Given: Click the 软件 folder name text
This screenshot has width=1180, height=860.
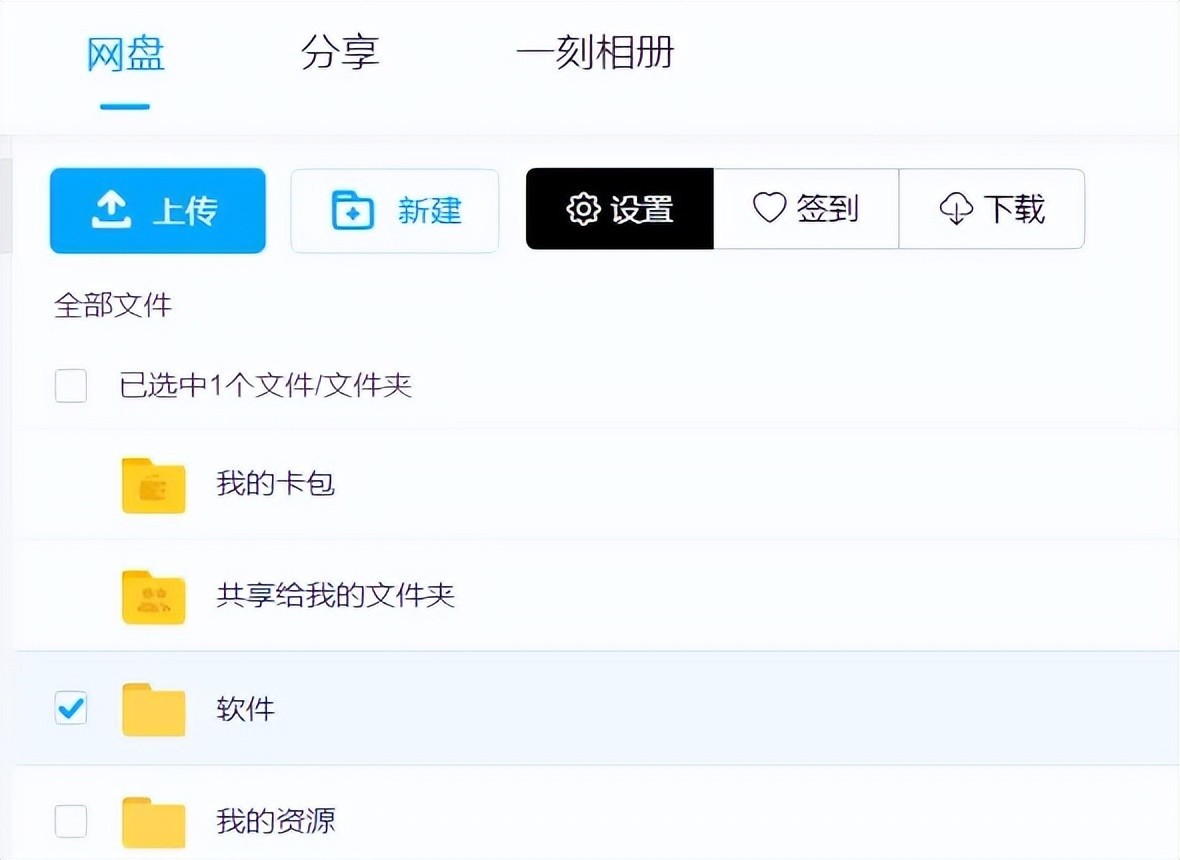Looking at the screenshot, I should coord(245,709).
